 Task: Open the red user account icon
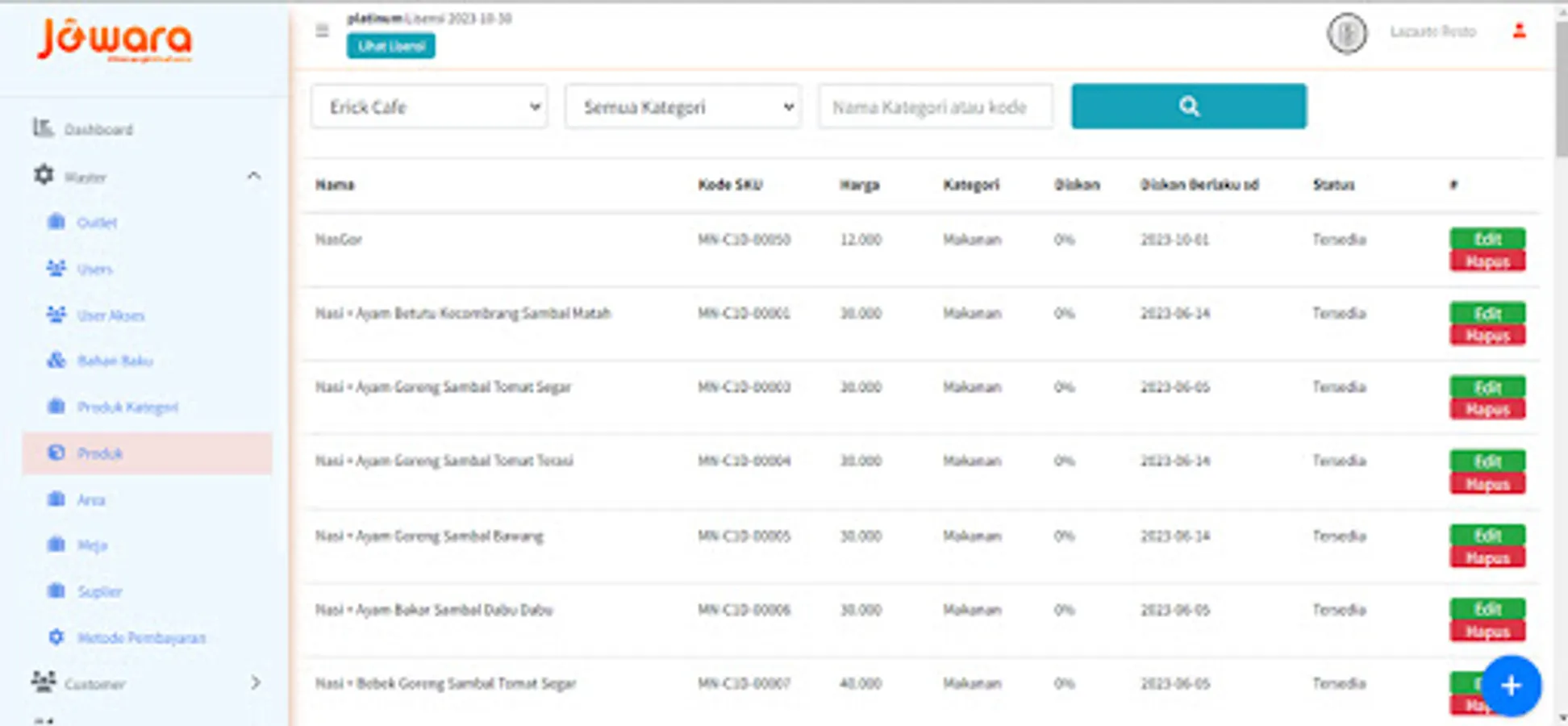1519,31
